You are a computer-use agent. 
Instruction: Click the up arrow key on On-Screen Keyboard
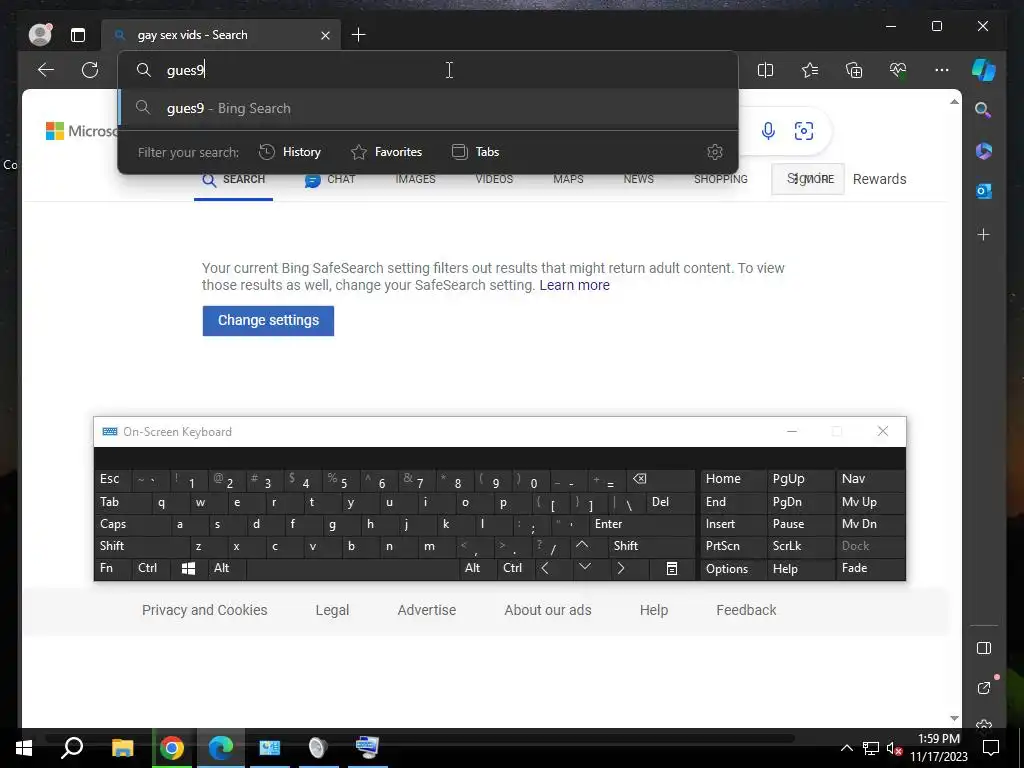(582, 545)
